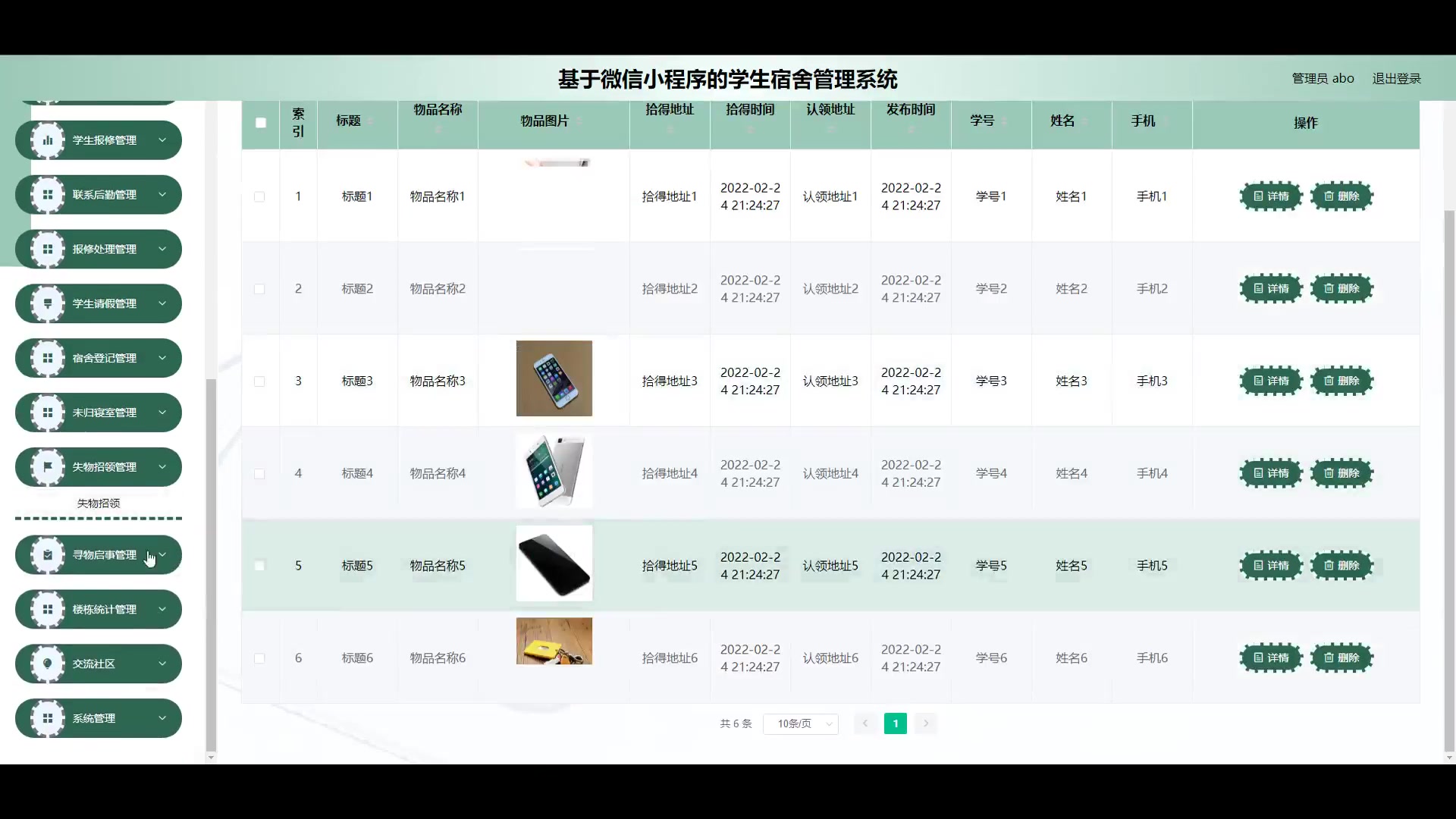Open the 报修处理管理 menu
The width and height of the screenshot is (1456, 819).
(104, 249)
